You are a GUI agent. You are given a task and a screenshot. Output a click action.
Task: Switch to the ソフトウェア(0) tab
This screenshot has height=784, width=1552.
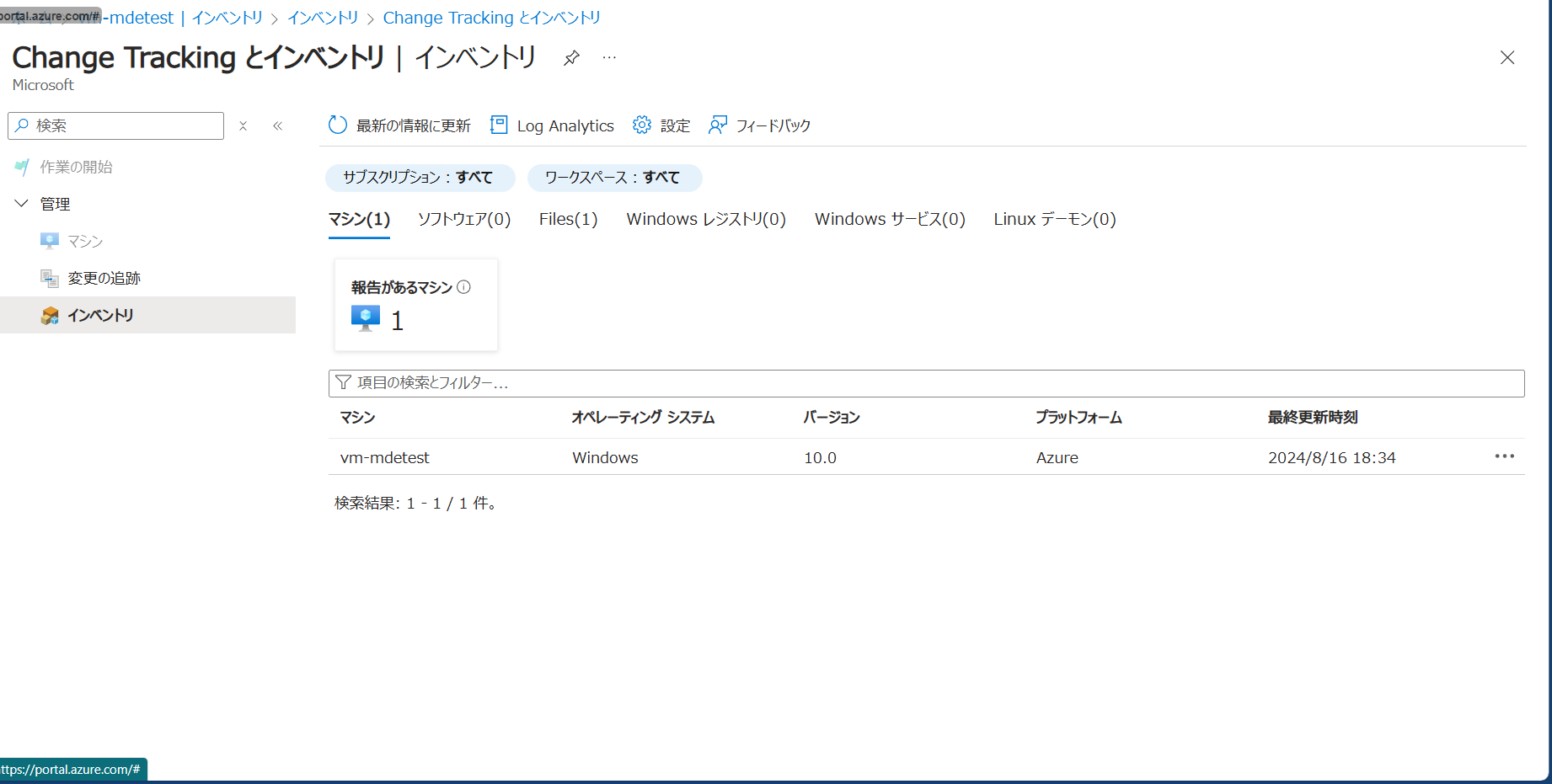(464, 220)
